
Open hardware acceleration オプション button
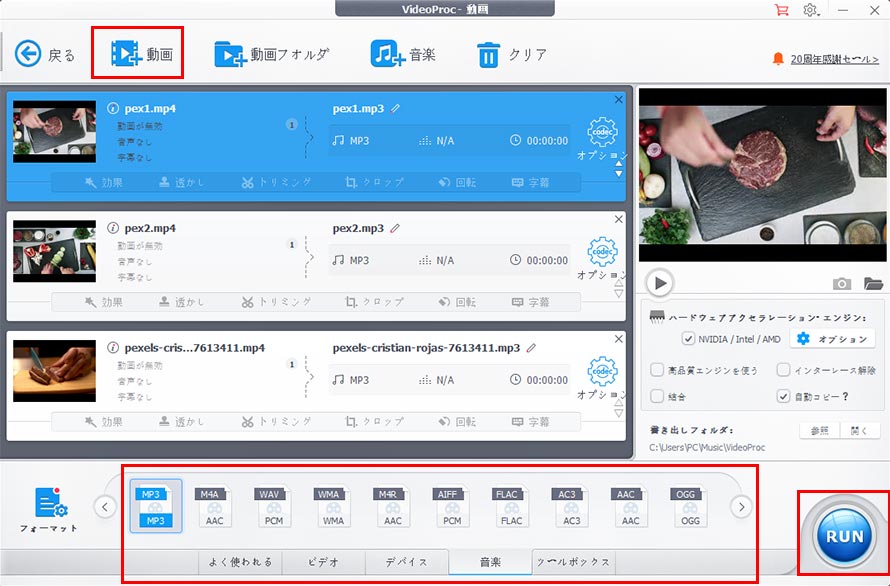pyautogui.click(x=832, y=339)
